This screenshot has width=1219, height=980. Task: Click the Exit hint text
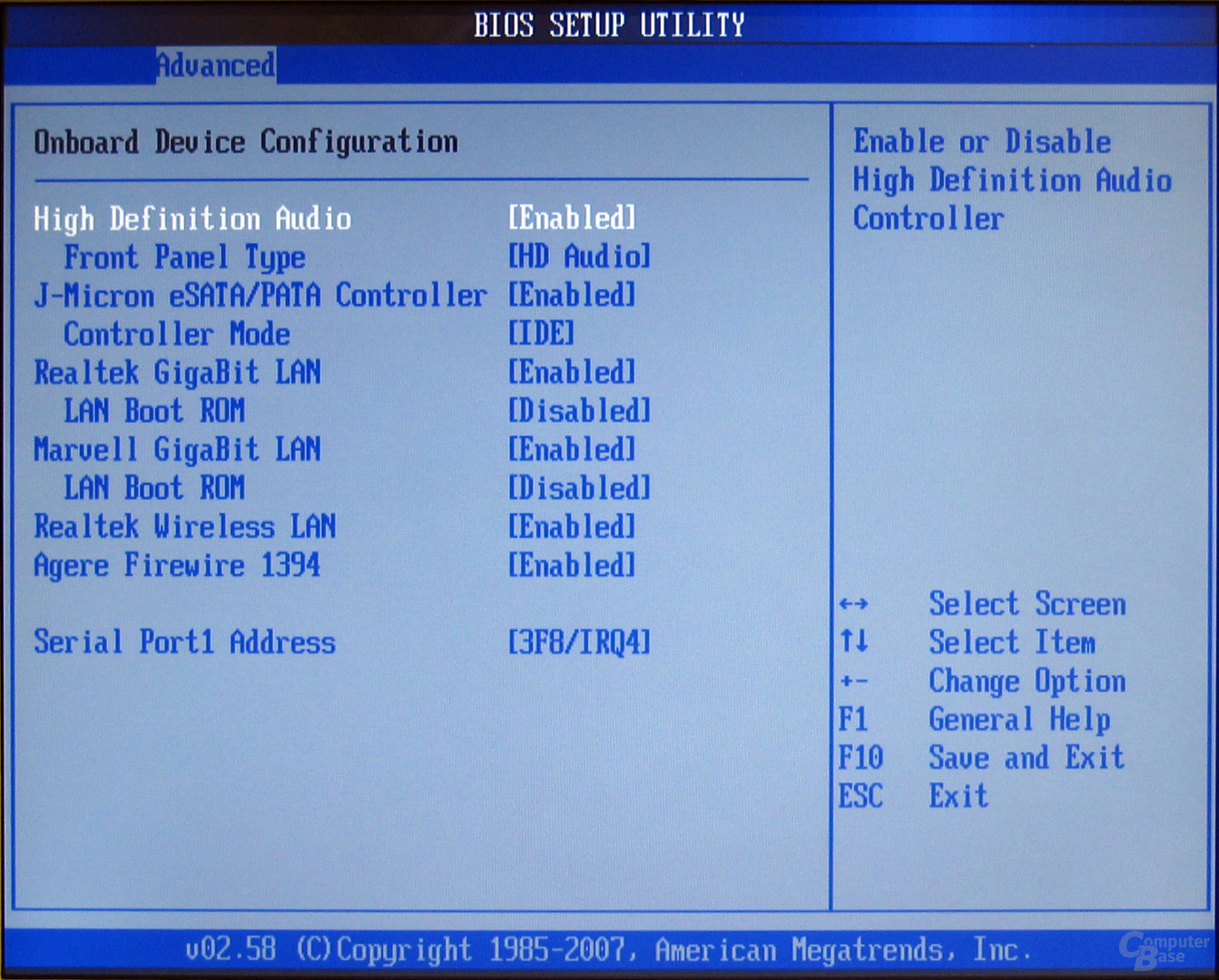[958, 797]
